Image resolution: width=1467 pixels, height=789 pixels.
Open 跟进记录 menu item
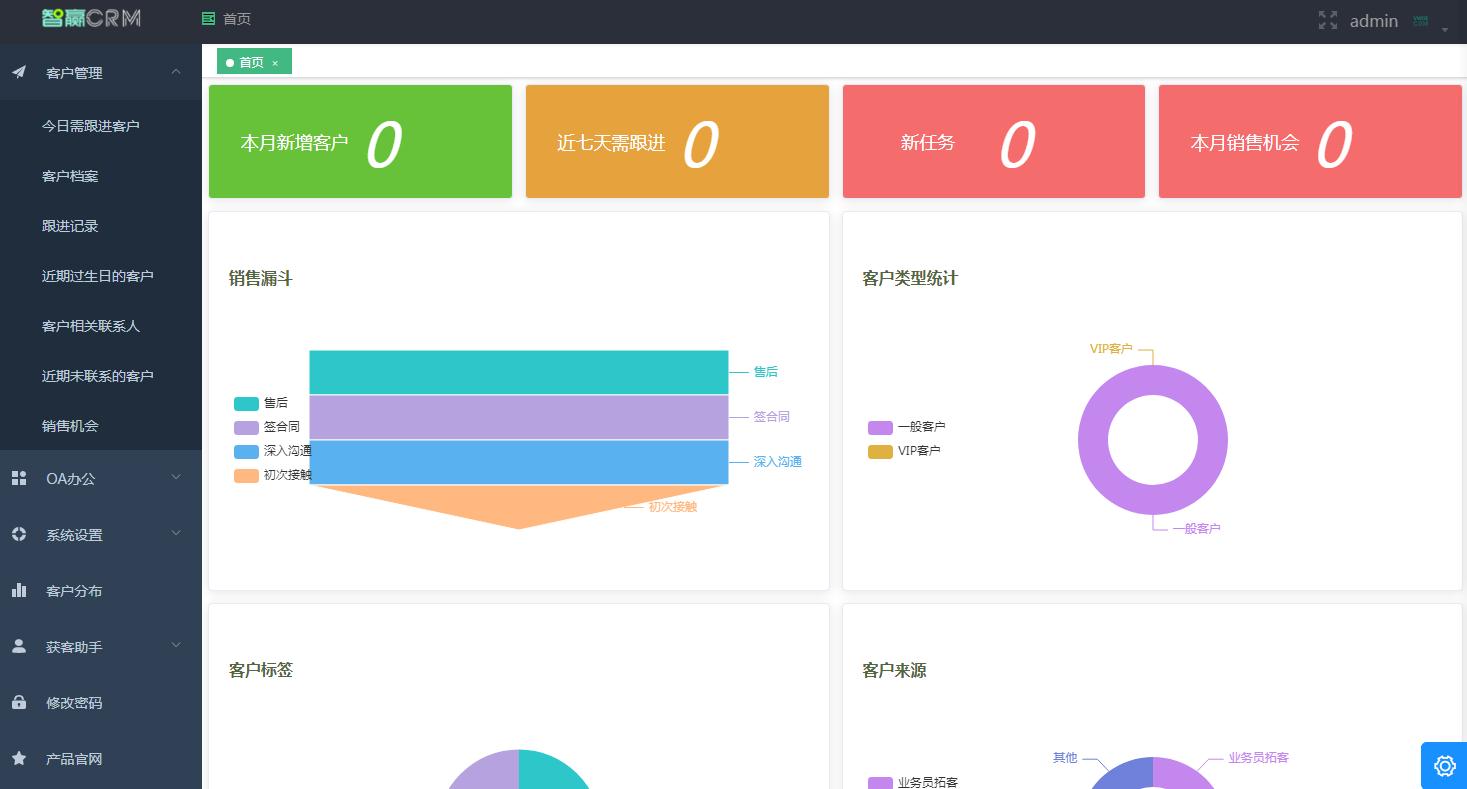pos(100,226)
